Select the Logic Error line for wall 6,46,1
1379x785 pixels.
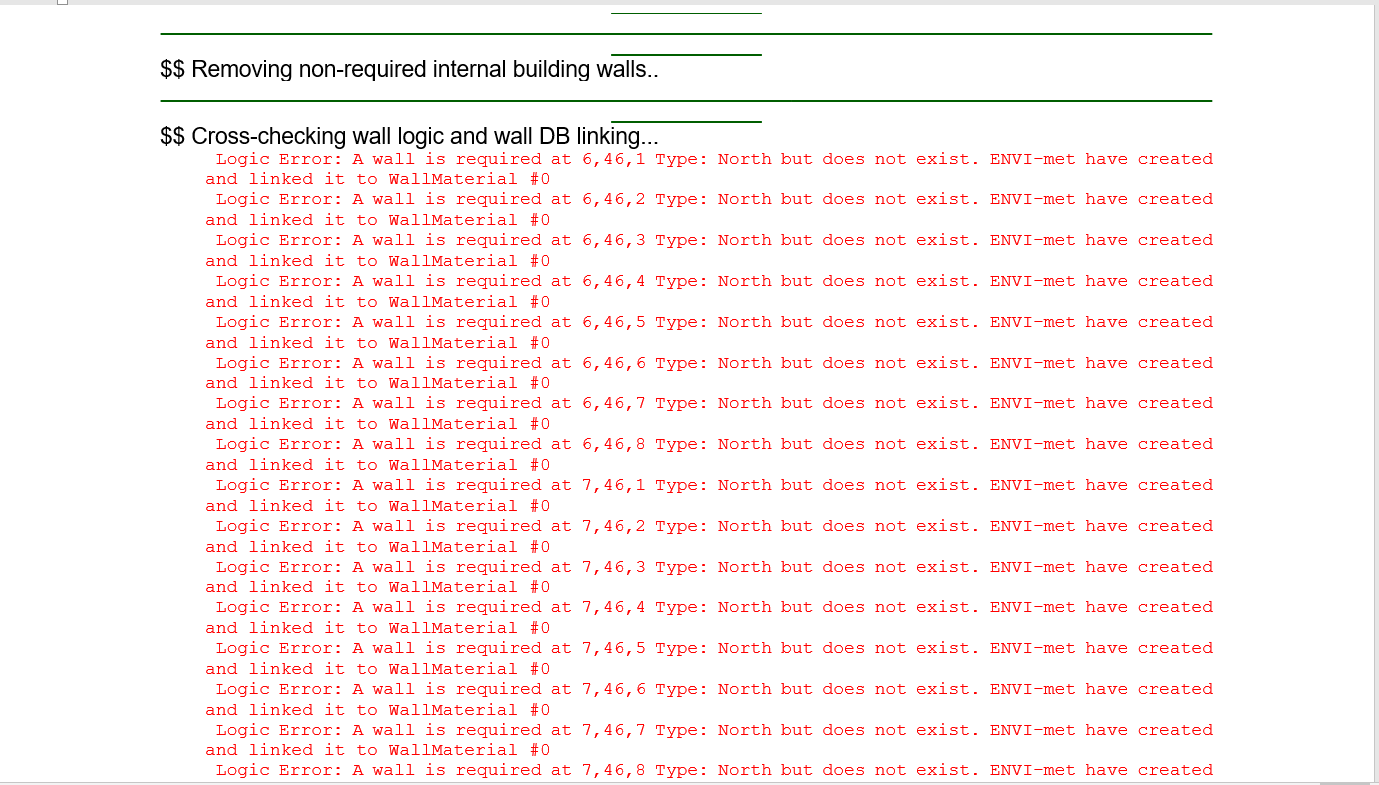[714, 159]
